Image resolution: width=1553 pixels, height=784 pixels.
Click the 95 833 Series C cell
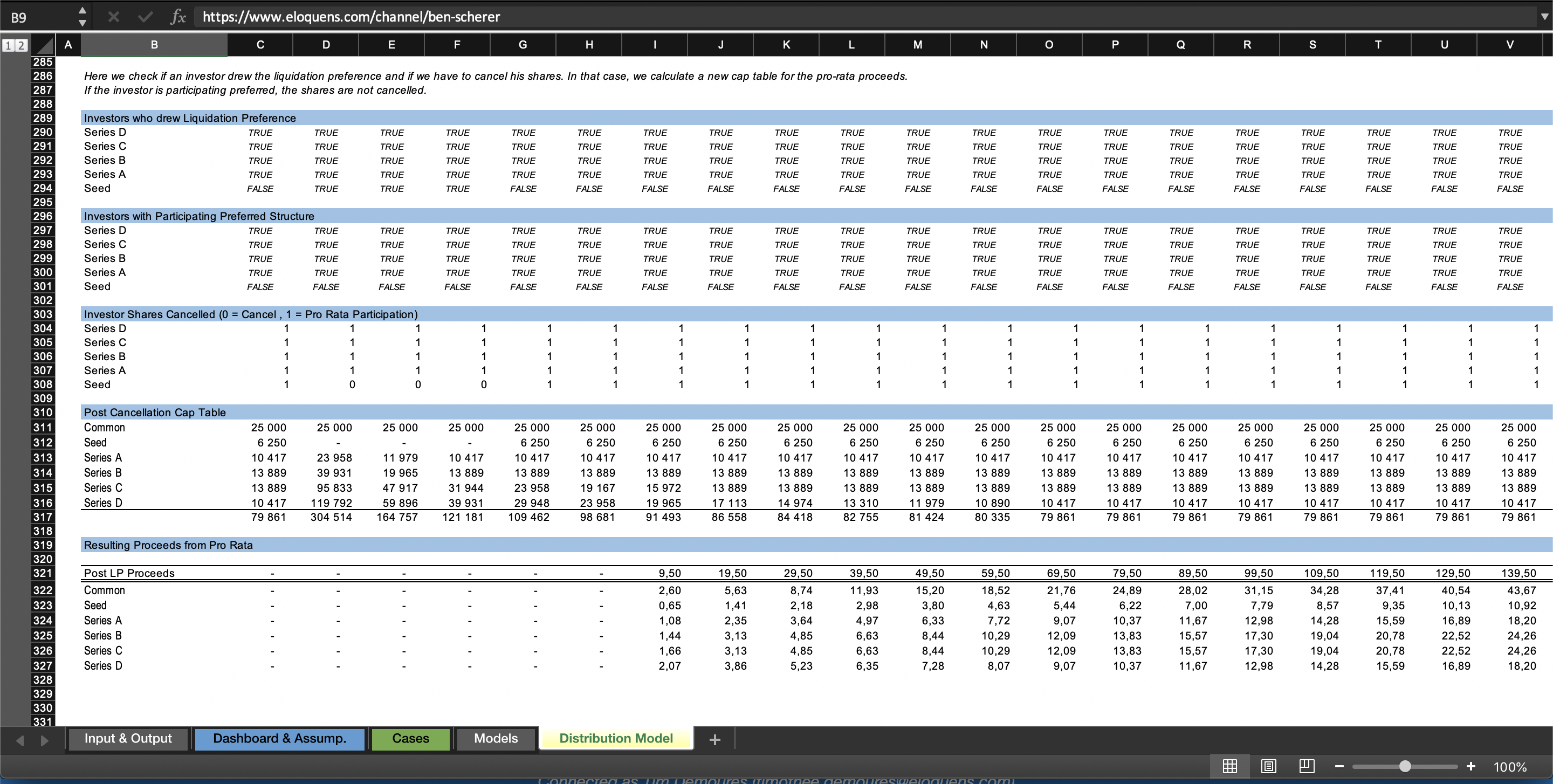click(x=334, y=487)
